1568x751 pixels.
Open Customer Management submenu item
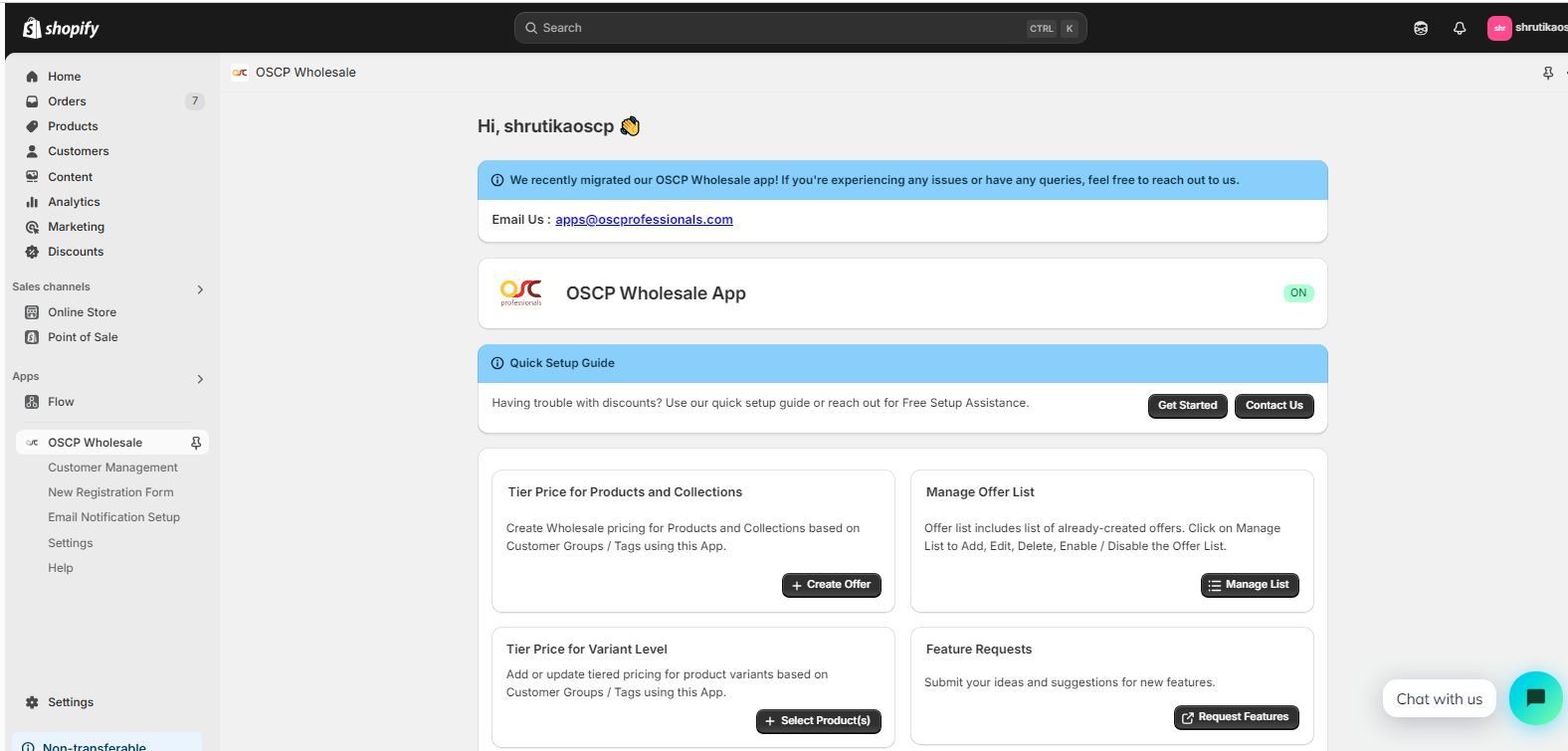tap(112, 468)
